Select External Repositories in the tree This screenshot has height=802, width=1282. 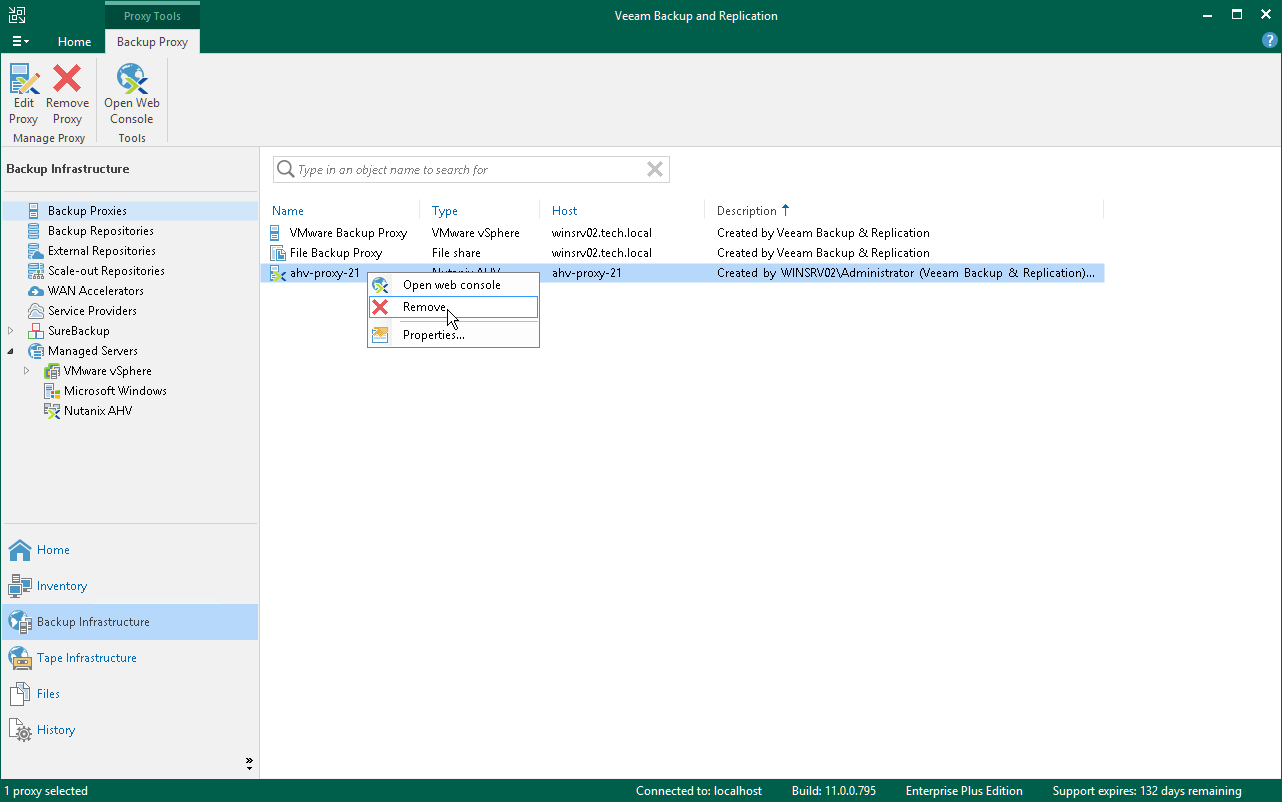point(101,251)
